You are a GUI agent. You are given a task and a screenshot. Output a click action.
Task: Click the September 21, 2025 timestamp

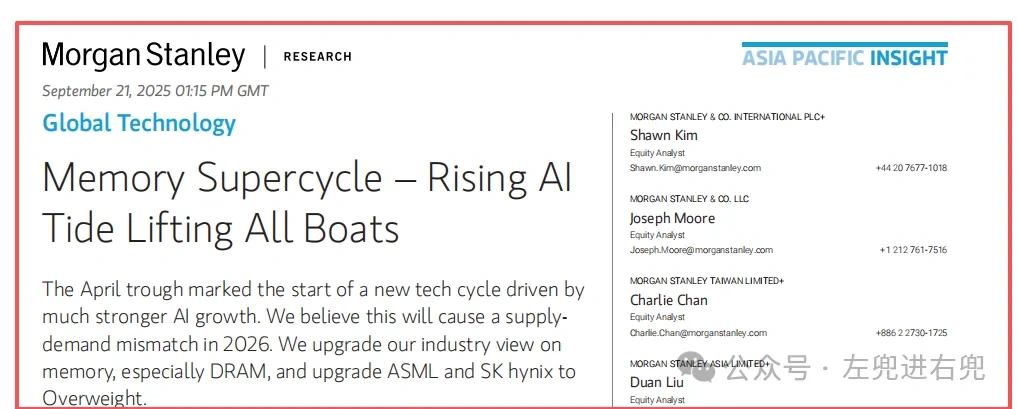(x=155, y=91)
